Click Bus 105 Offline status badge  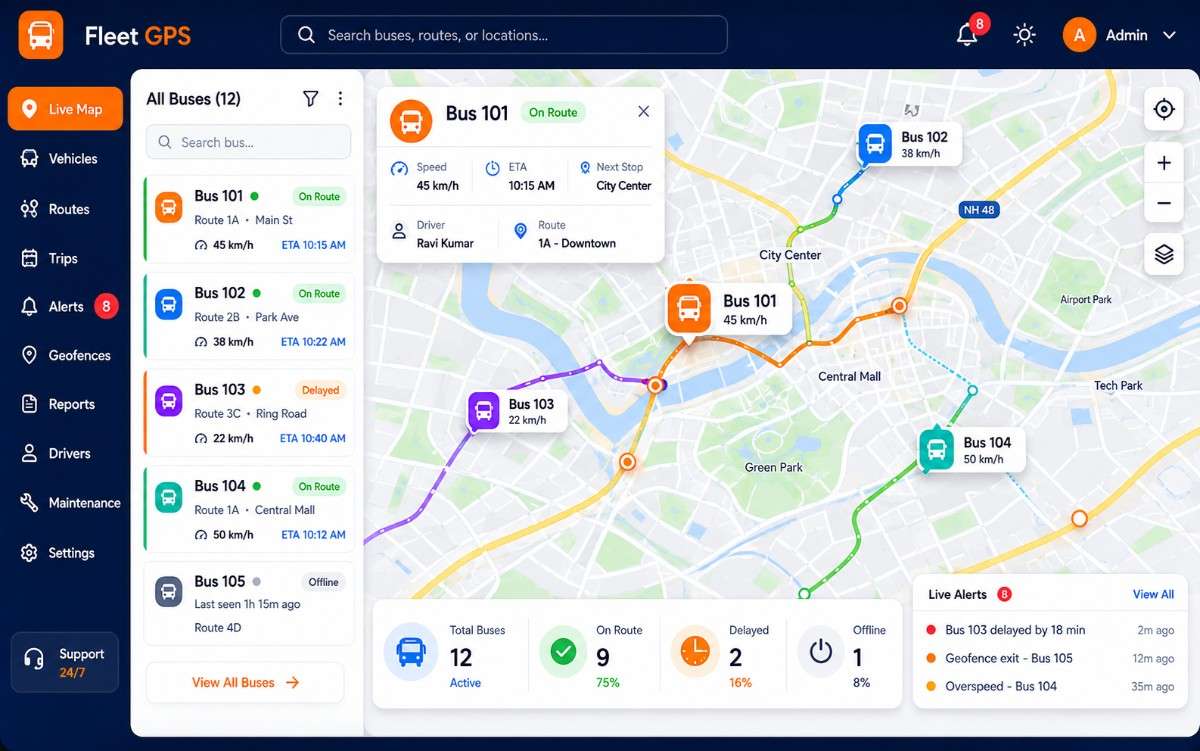tap(323, 582)
